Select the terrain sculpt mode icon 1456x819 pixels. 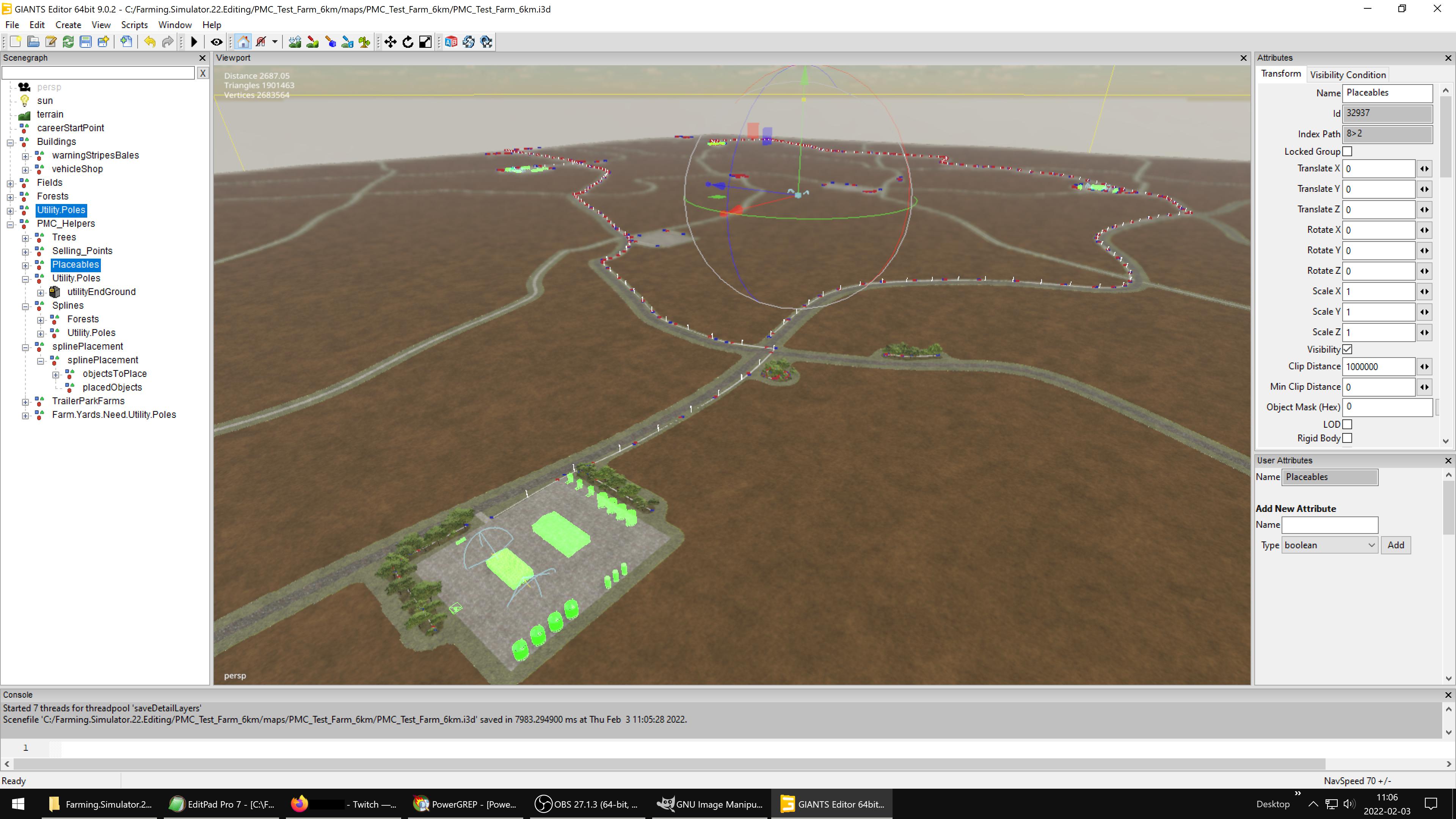tap(295, 42)
